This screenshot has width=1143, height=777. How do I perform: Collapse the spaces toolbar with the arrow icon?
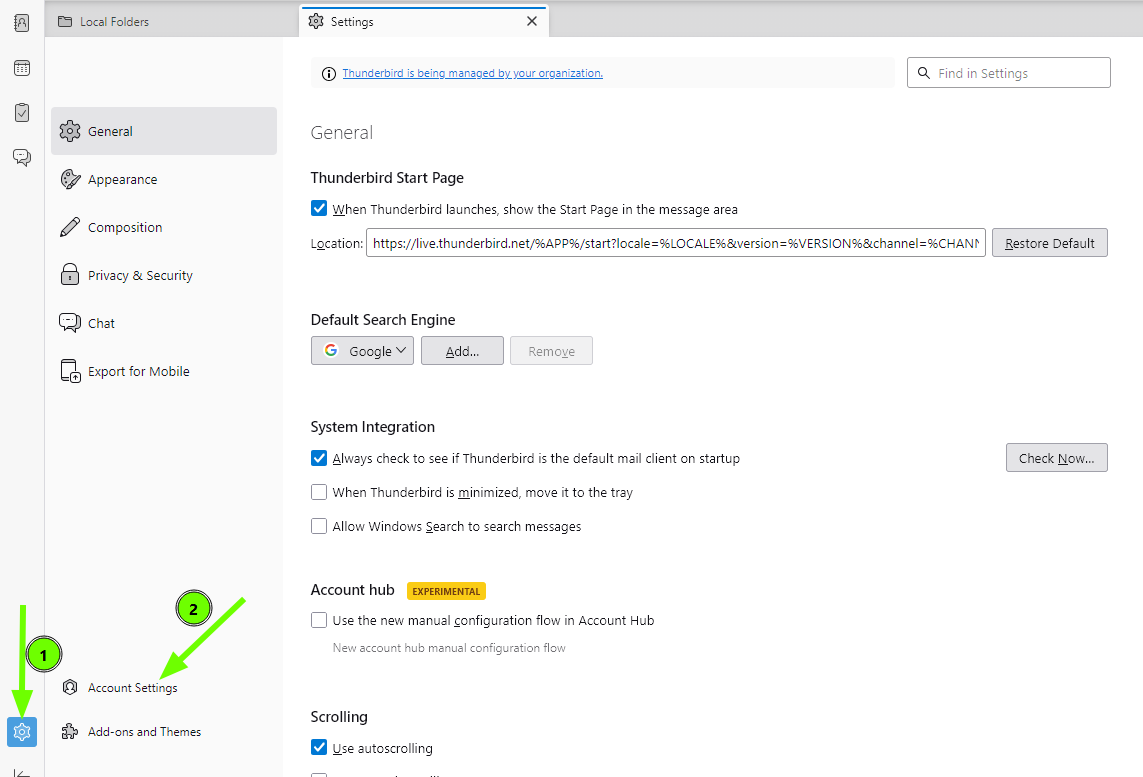[22, 773]
